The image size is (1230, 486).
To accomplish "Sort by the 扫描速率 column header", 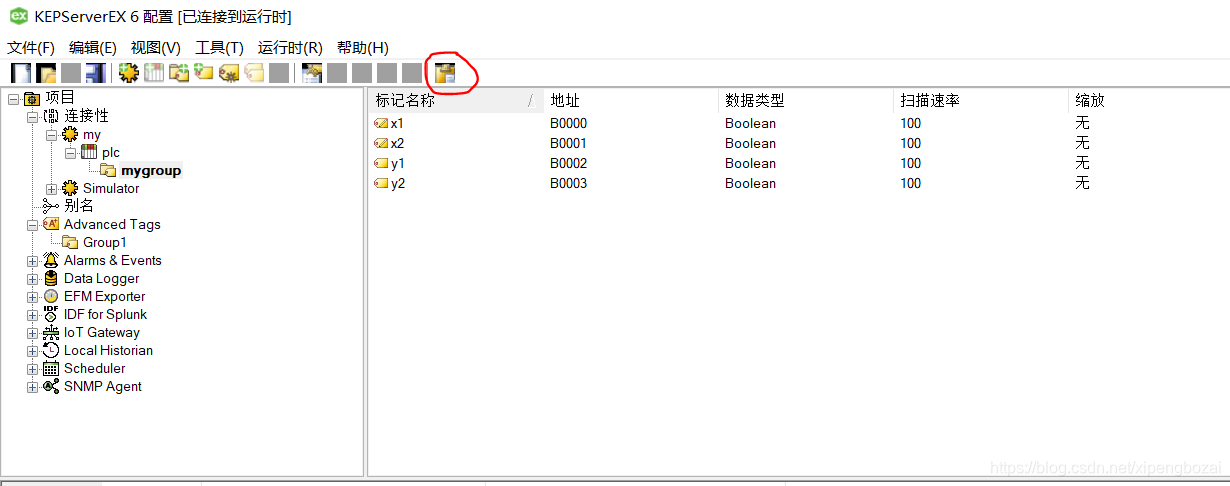I will [981, 100].
